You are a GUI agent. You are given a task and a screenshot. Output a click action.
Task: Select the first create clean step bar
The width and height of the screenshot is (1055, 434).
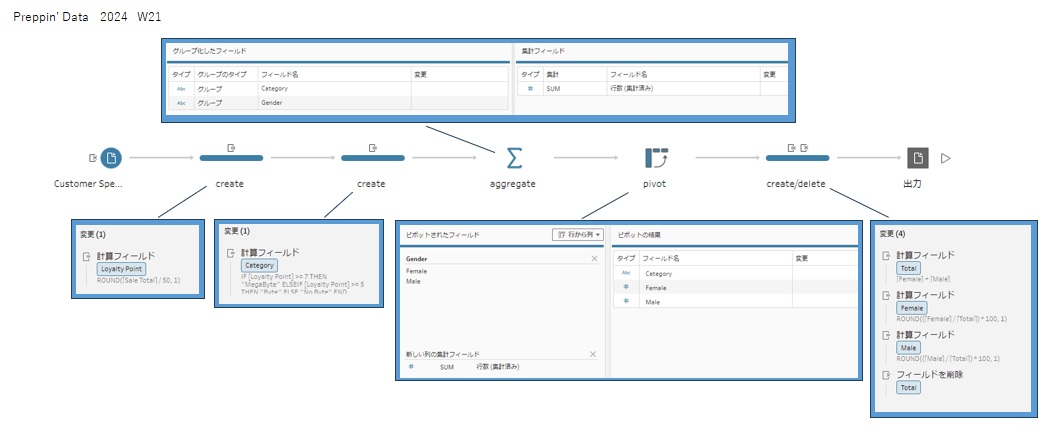tap(231, 158)
